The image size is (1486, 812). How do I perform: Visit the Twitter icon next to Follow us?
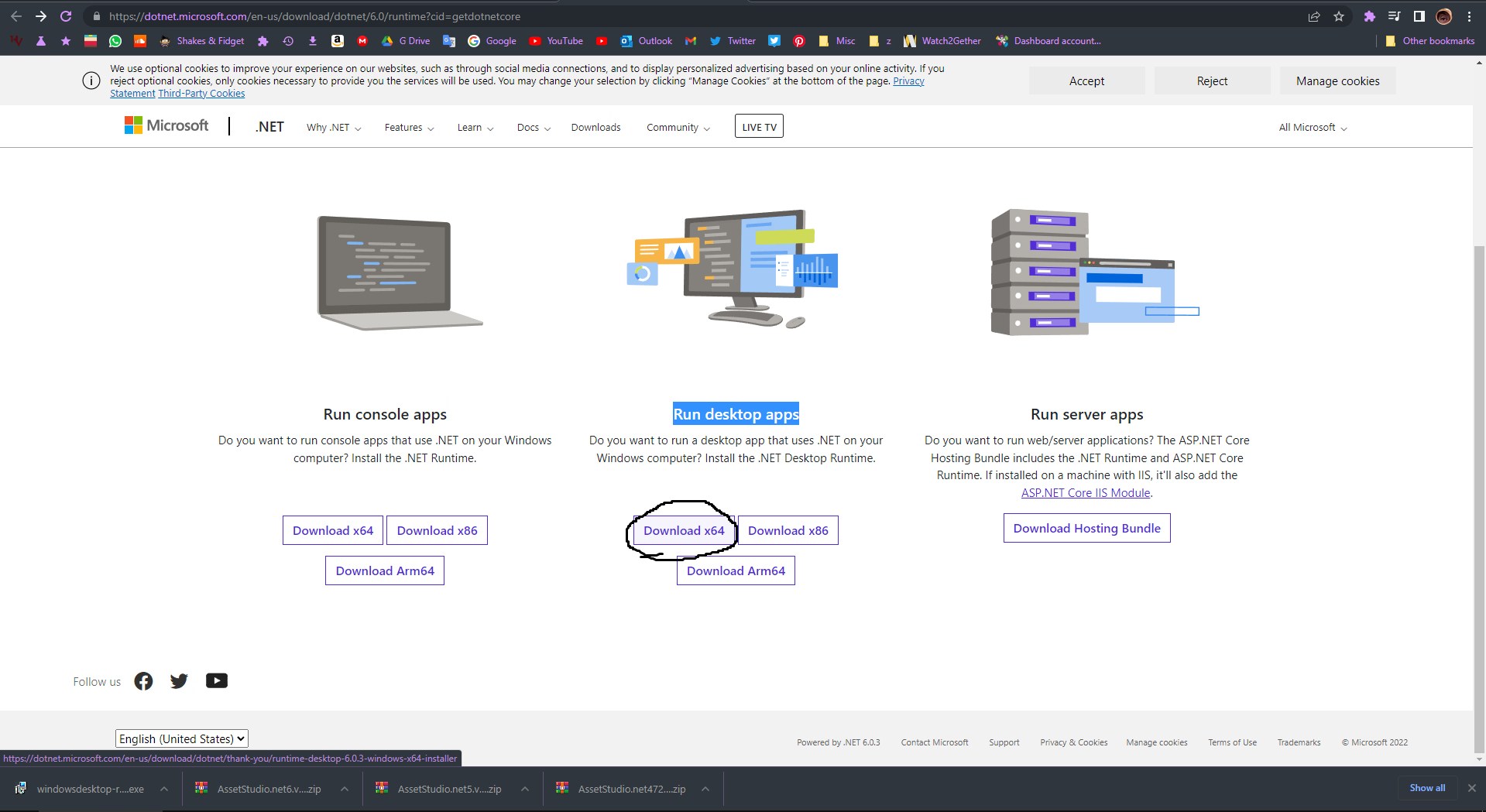coord(179,681)
